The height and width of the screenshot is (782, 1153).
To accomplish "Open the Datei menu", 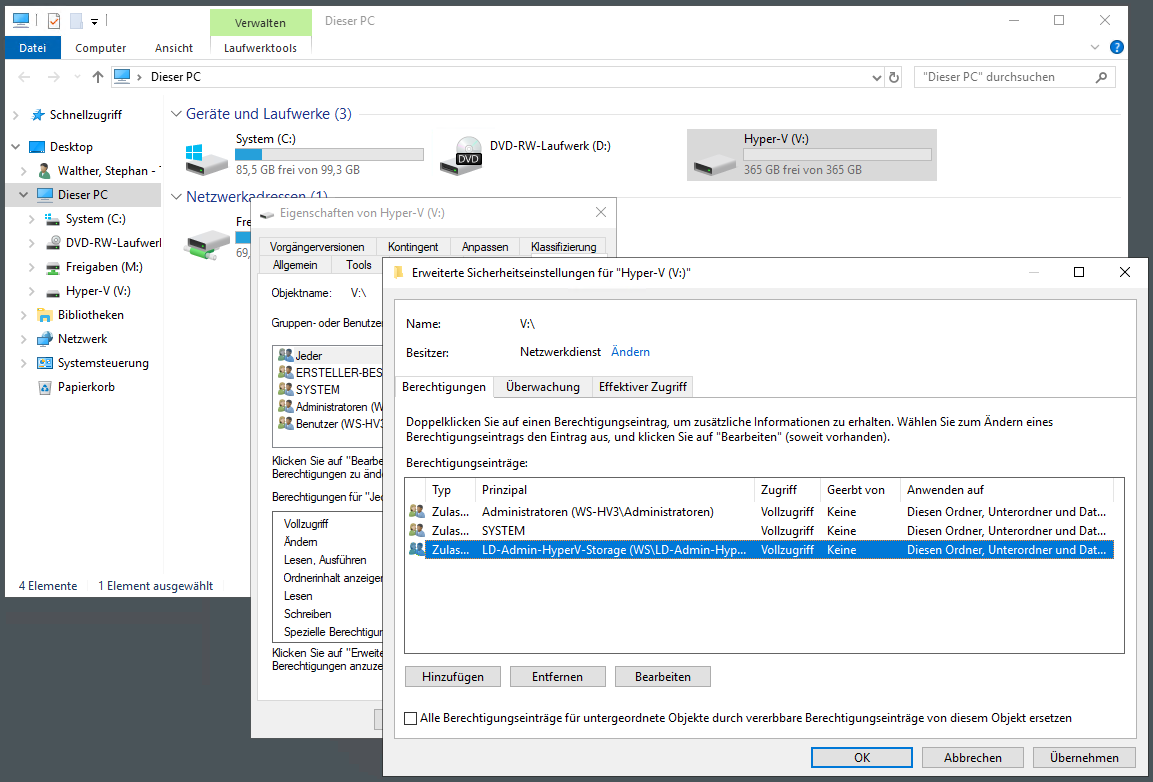I will tap(32, 48).
